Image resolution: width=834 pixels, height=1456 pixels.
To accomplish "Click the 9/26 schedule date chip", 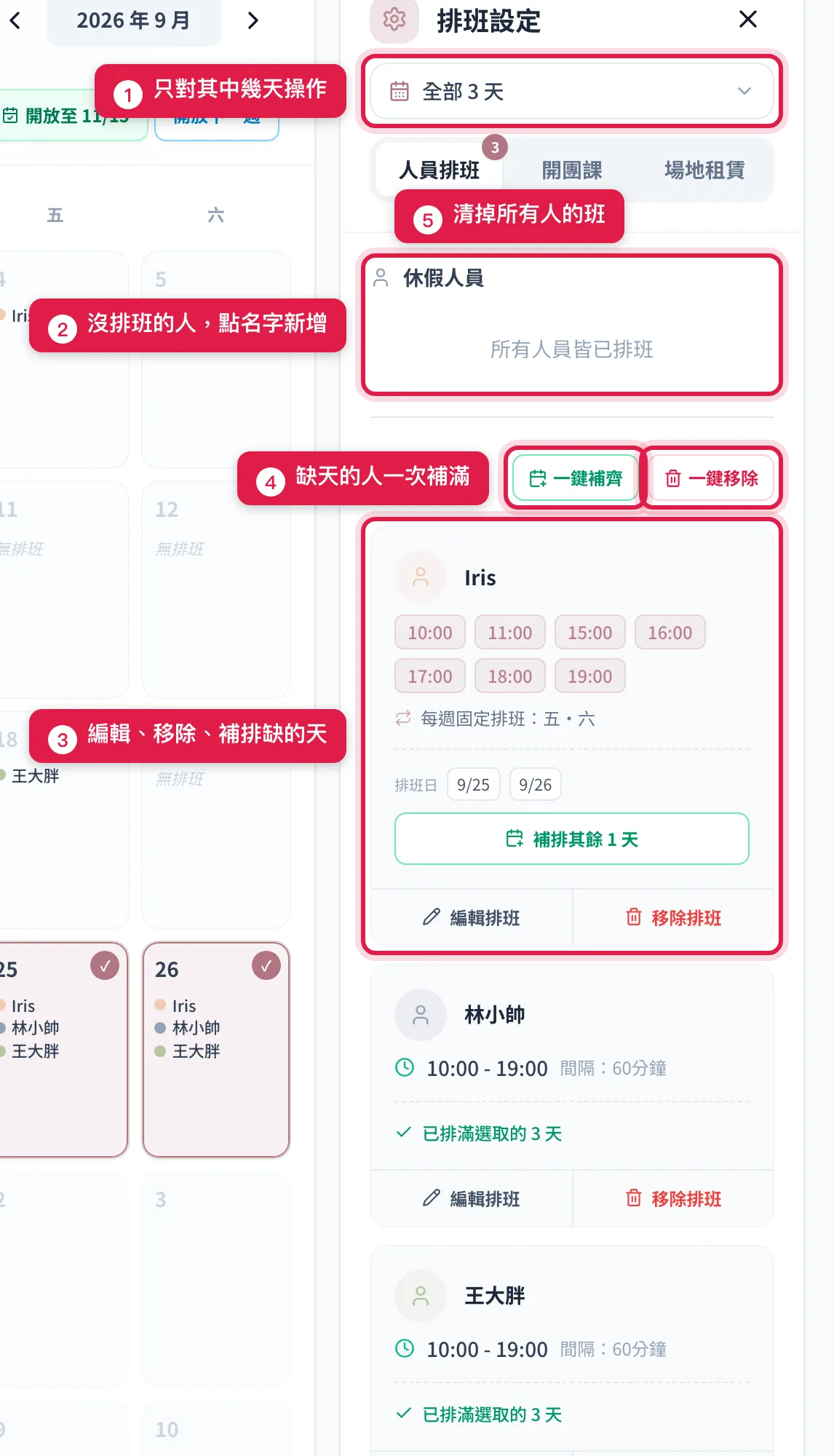I will [536, 785].
